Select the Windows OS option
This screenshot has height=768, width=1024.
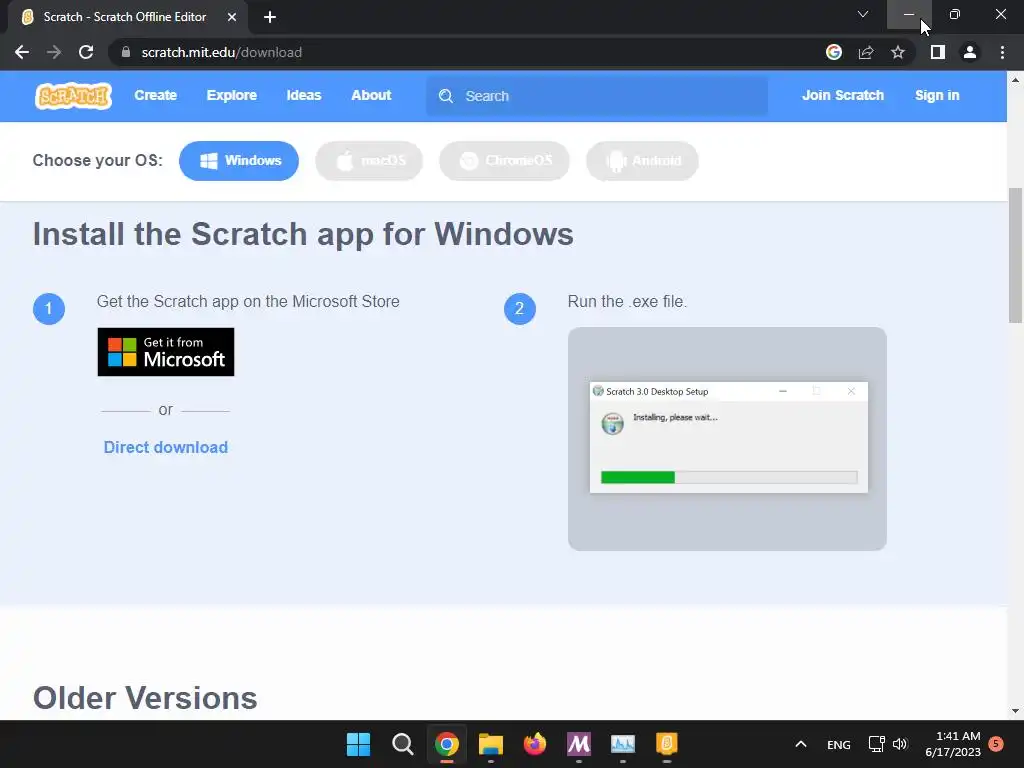239,161
